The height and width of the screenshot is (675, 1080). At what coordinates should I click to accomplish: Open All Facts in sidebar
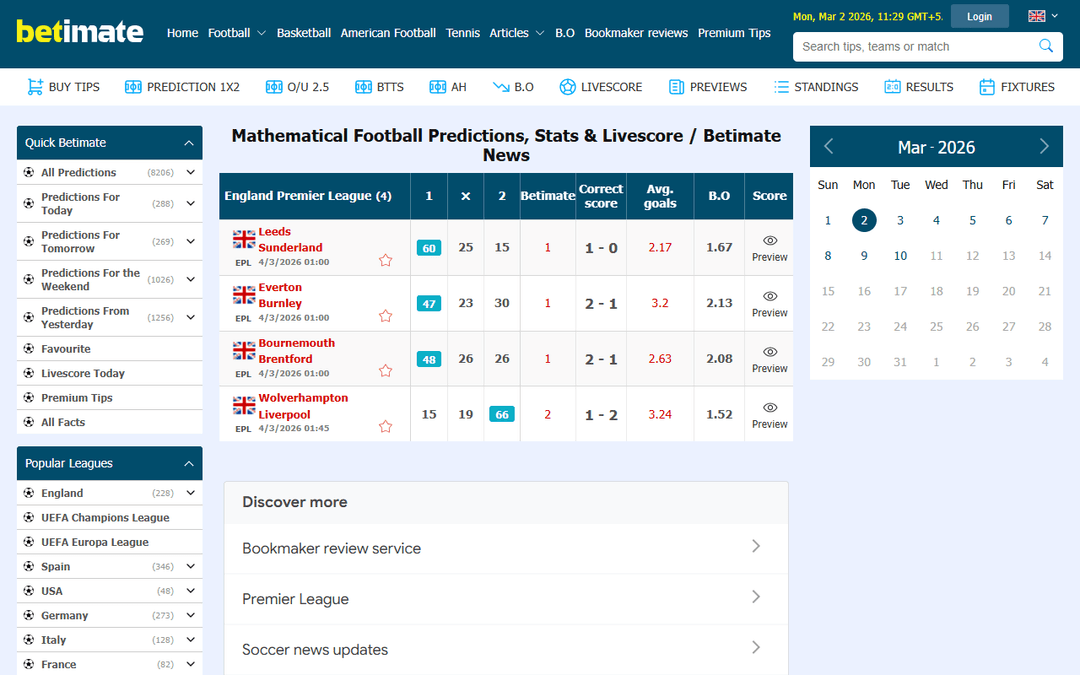[x=63, y=422]
